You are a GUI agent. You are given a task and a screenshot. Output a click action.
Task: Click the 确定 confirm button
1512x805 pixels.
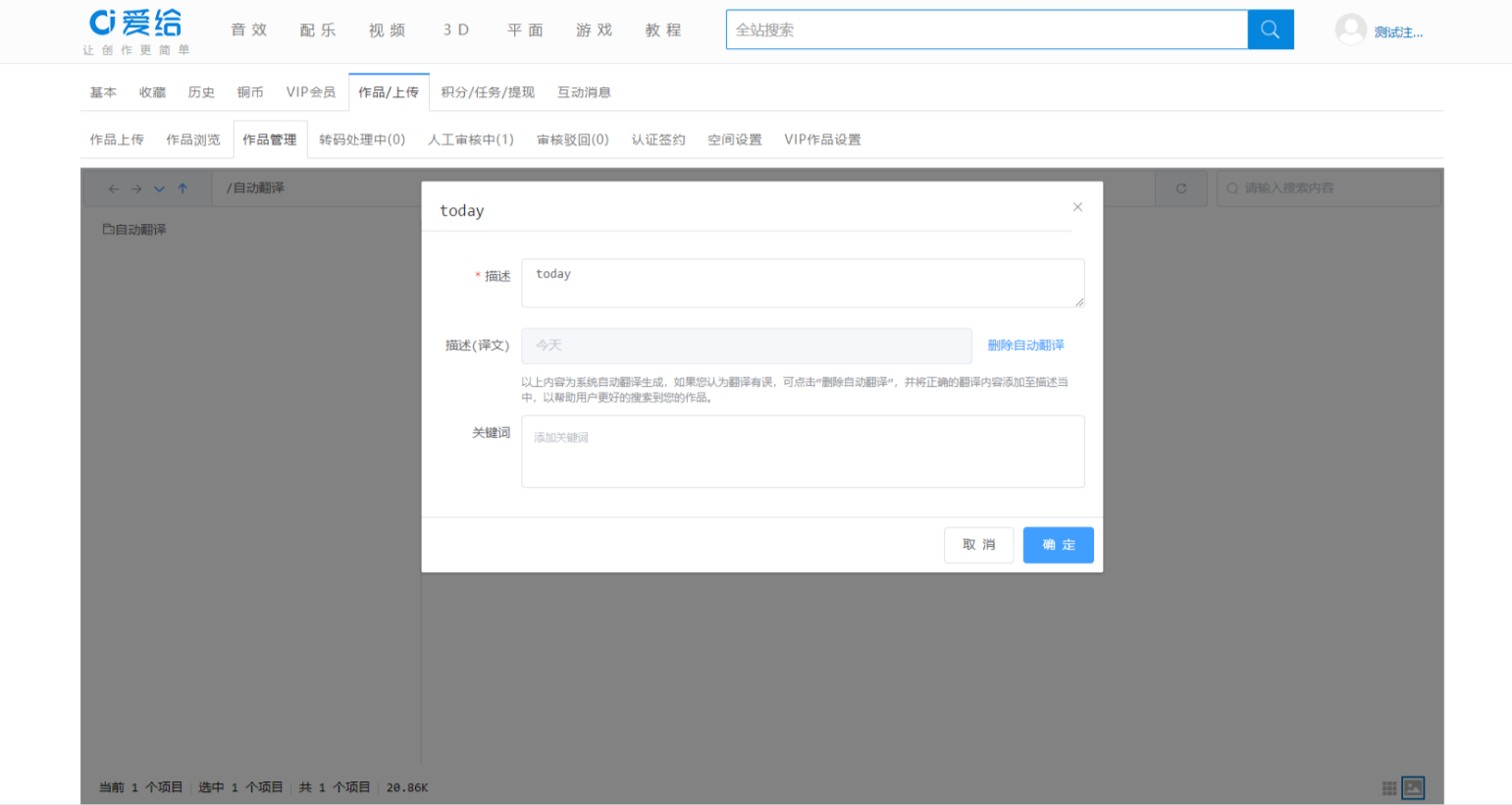point(1058,545)
